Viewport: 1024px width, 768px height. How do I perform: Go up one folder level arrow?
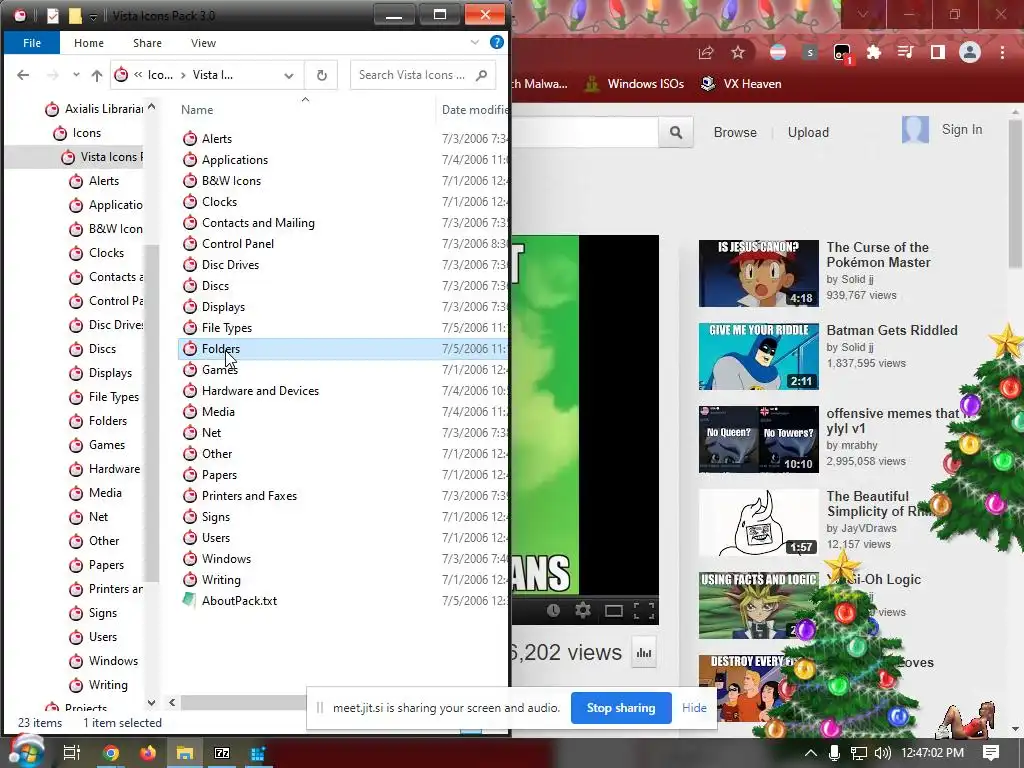(97, 75)
